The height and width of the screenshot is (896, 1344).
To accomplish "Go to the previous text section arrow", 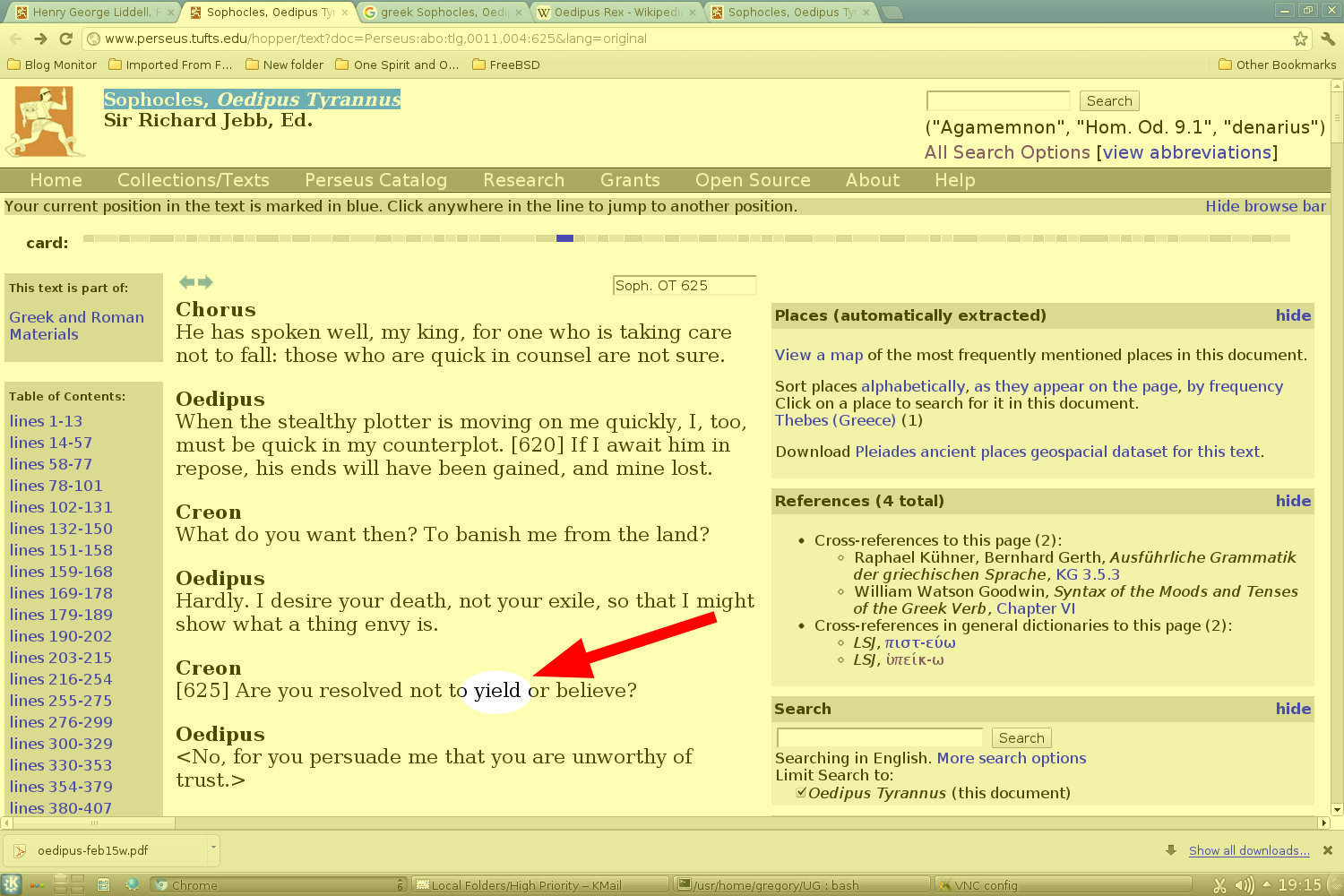I will click(186, 282).
